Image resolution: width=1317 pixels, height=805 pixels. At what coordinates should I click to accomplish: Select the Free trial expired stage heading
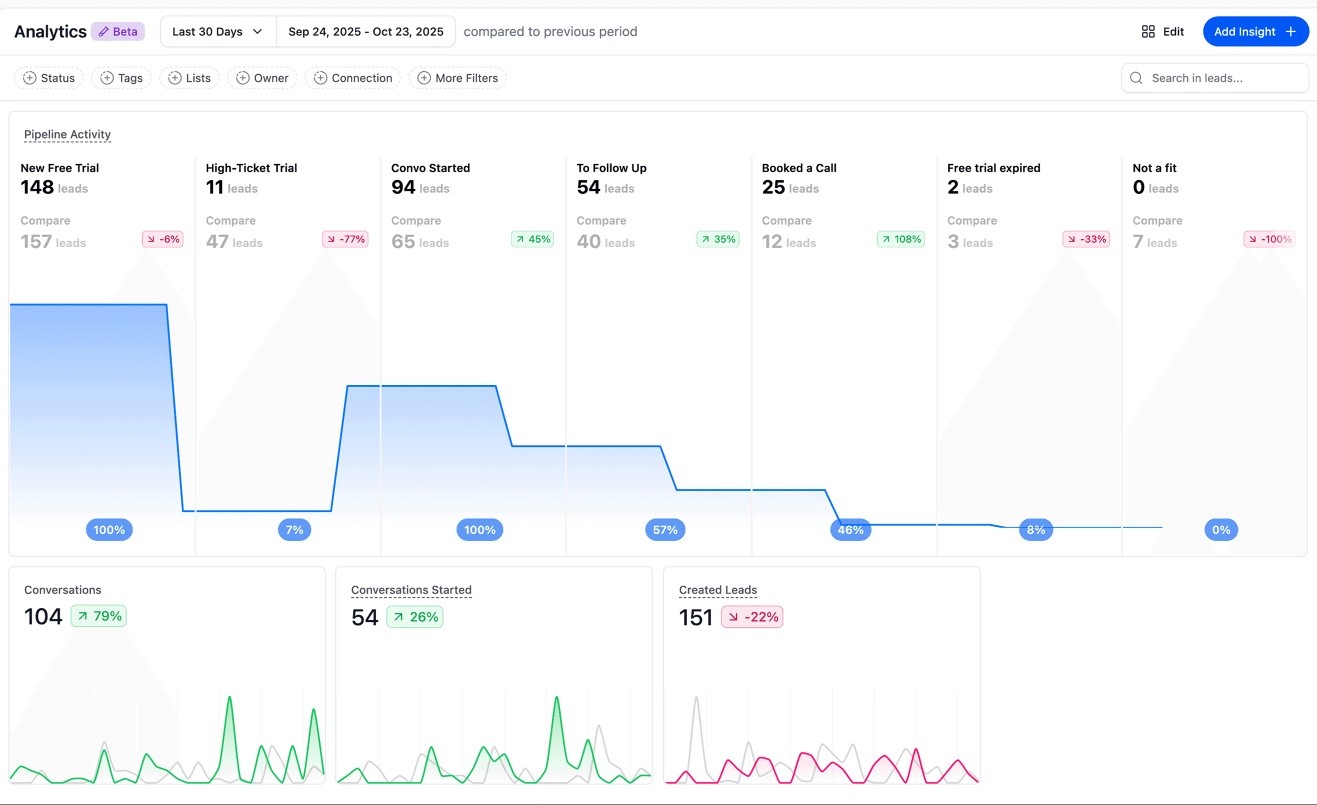[993, 168]
